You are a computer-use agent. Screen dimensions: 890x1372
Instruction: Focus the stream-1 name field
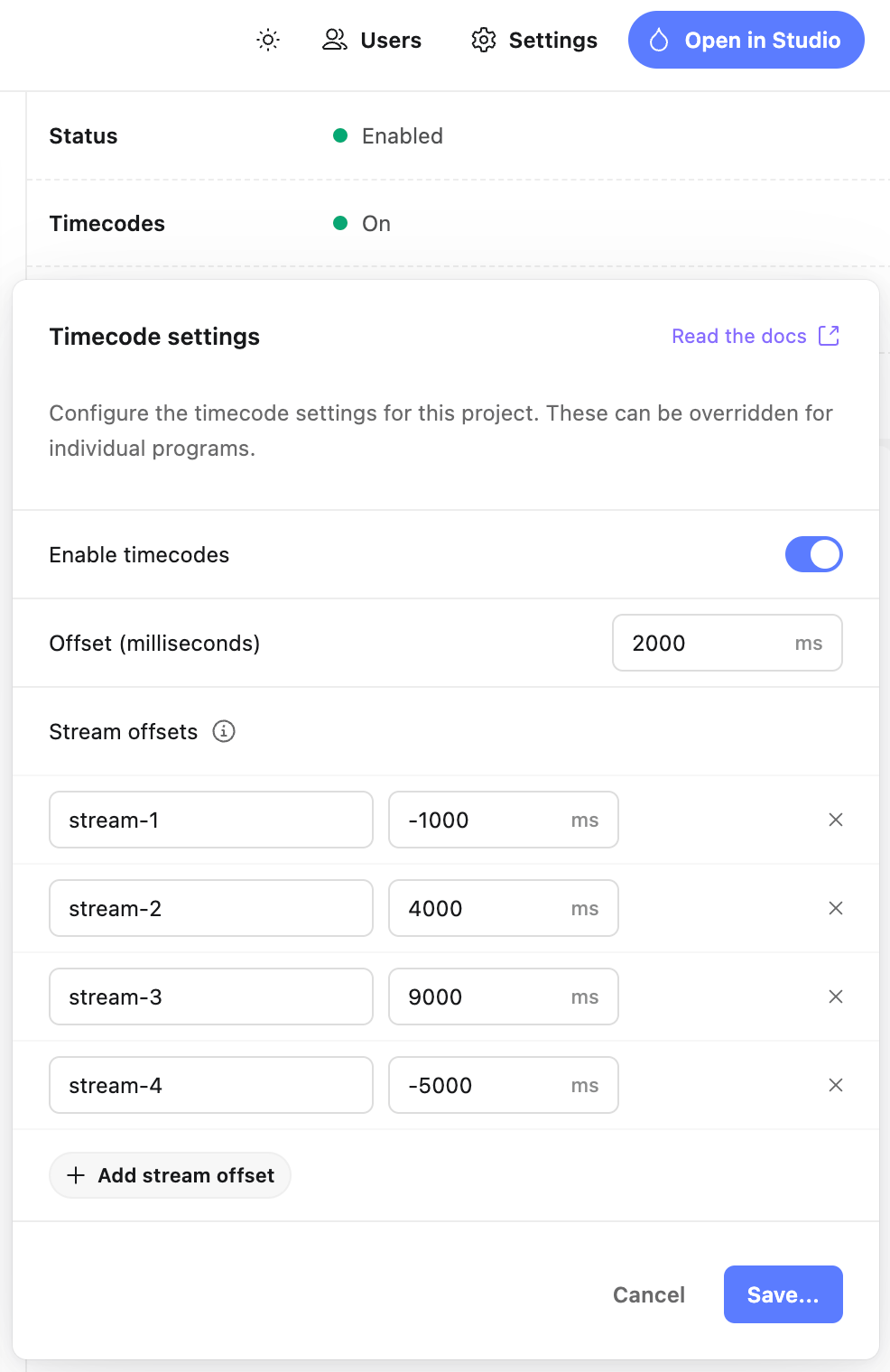[211, 820]
